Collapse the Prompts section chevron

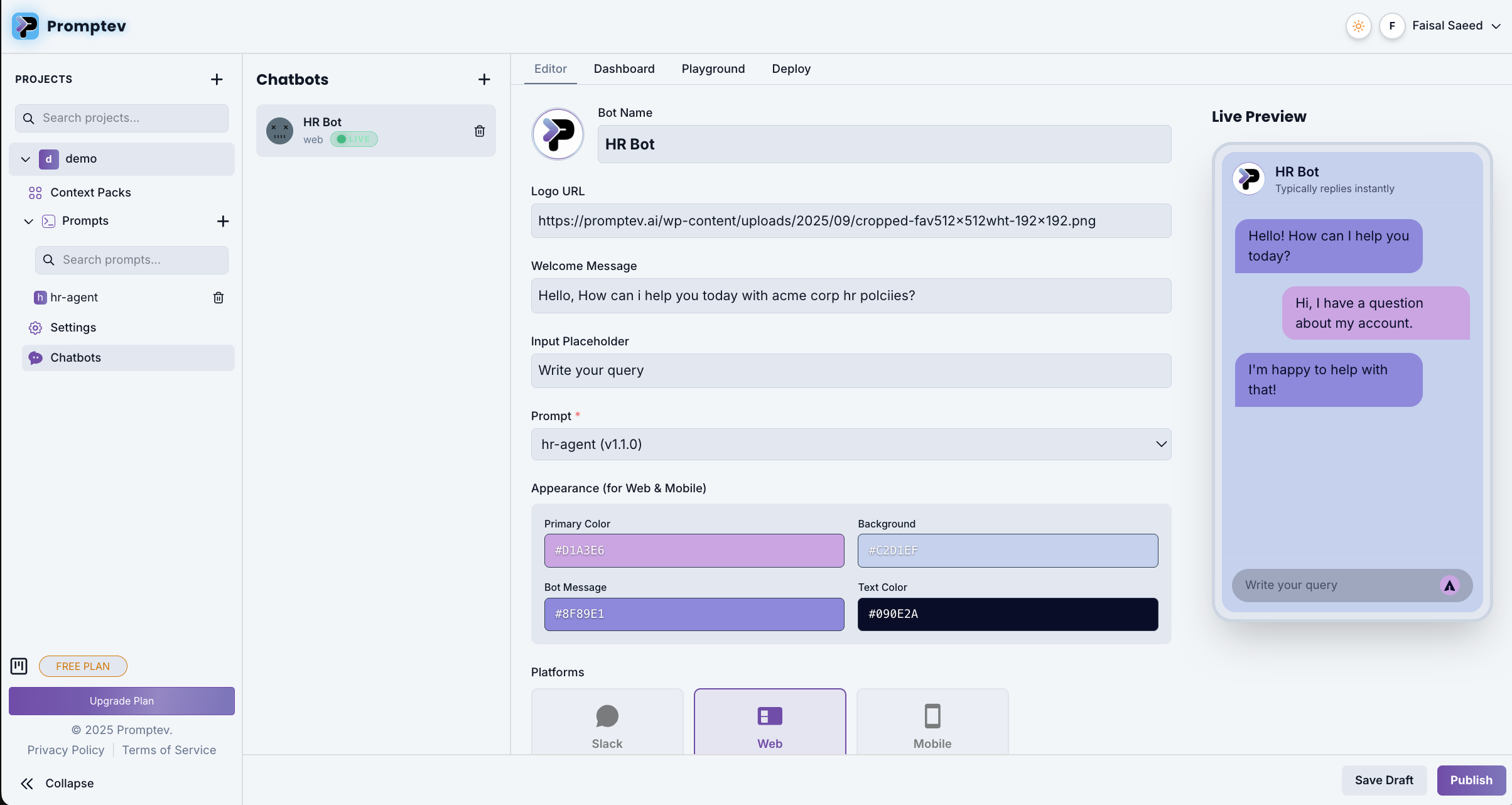coord(28,221)
